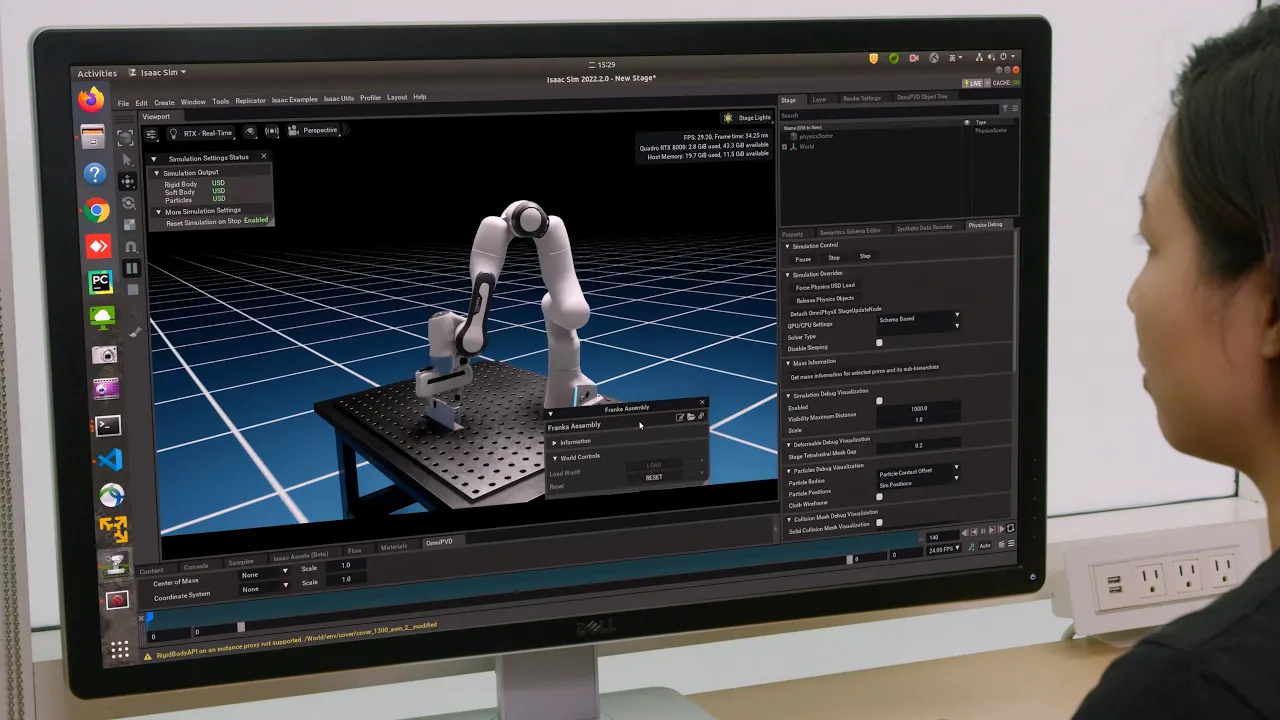1280x720 pixels.
Task: Open the File menu
Action: pos(124,103)
